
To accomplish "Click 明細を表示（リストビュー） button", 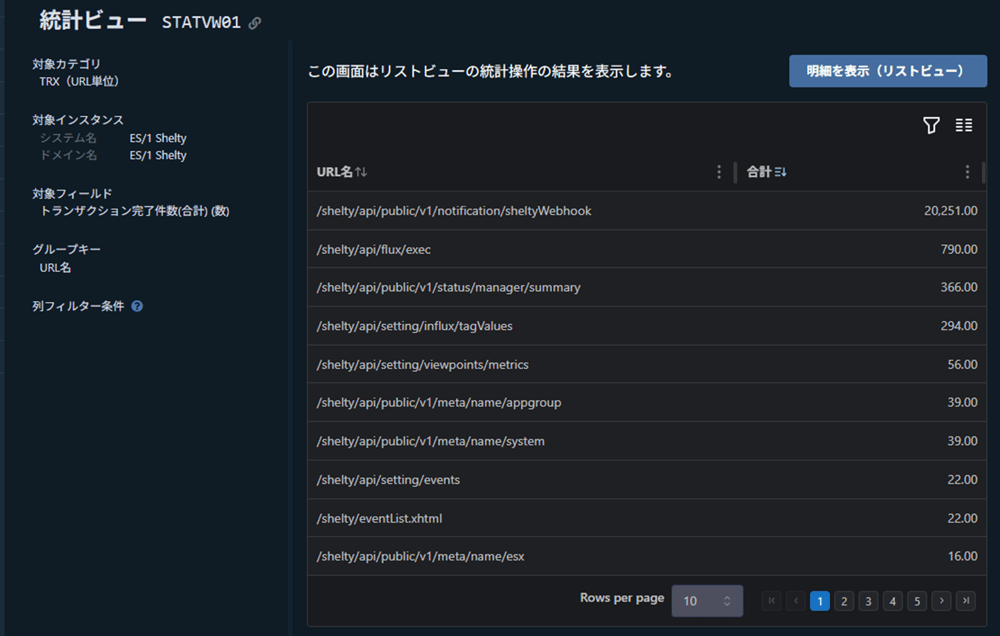I will click(887, 71).
